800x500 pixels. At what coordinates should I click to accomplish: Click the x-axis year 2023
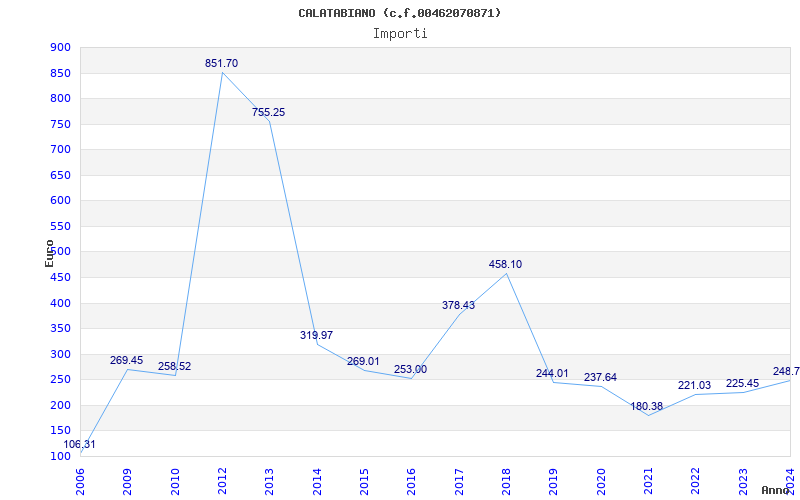(743, 482)
